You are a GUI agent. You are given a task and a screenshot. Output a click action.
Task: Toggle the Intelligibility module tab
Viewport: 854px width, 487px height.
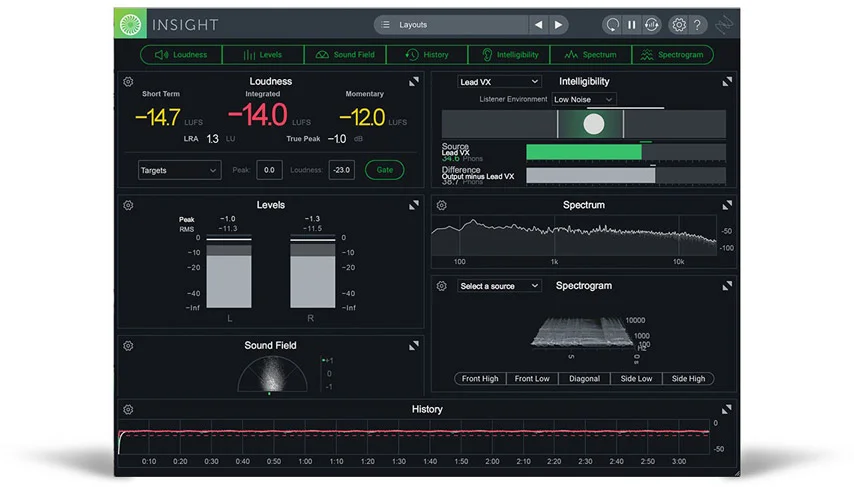point(509,54)
